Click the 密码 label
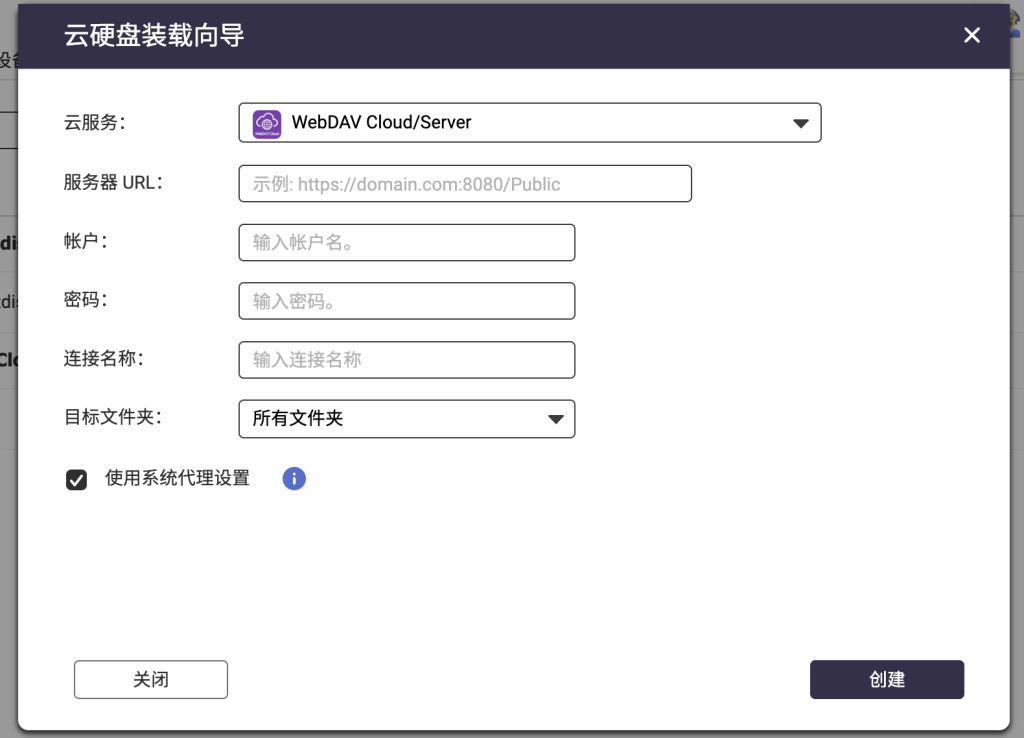The image size is (1024, 738). point(86,299)
